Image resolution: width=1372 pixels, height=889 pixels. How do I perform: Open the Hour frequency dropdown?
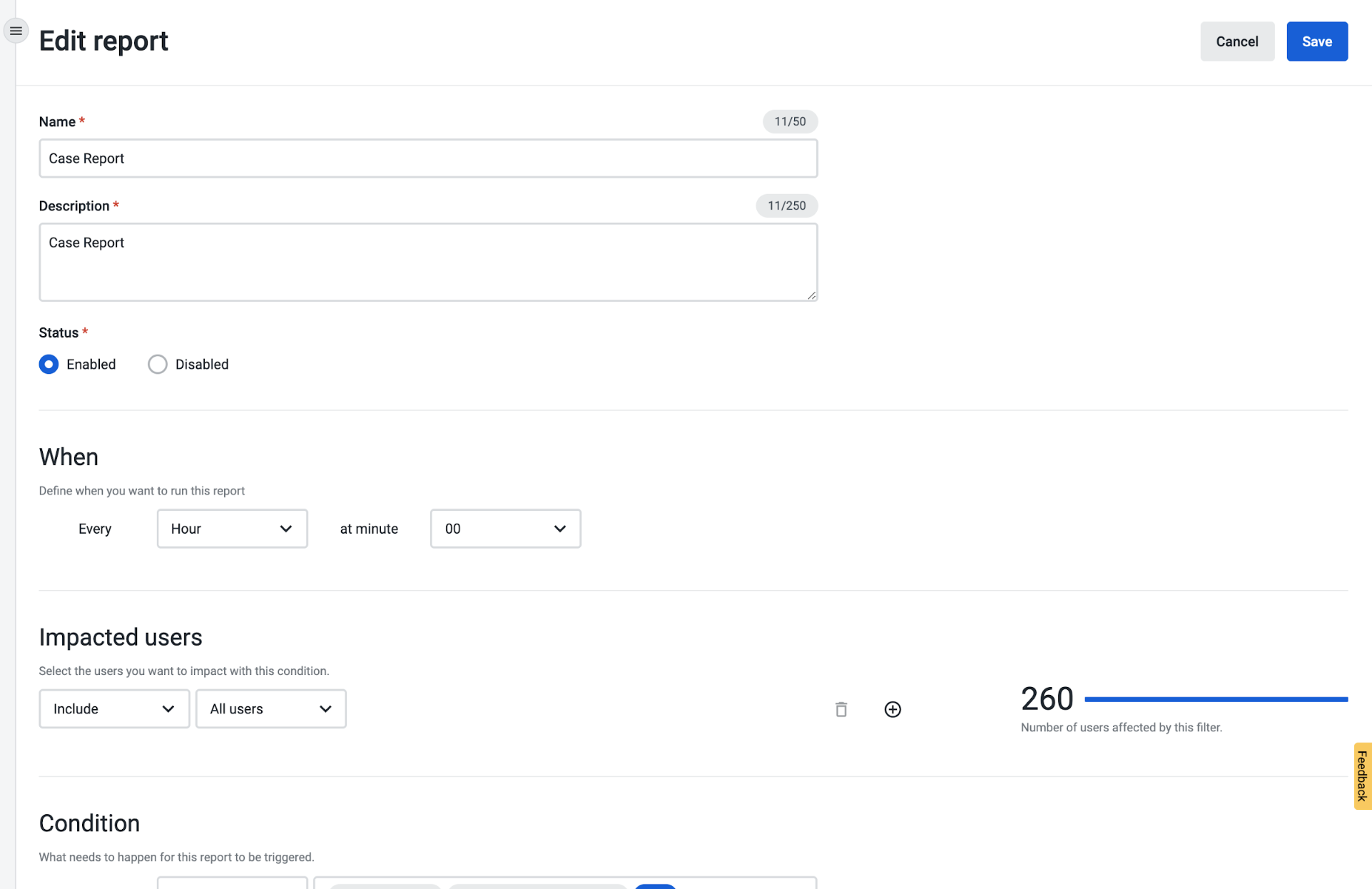232,529
